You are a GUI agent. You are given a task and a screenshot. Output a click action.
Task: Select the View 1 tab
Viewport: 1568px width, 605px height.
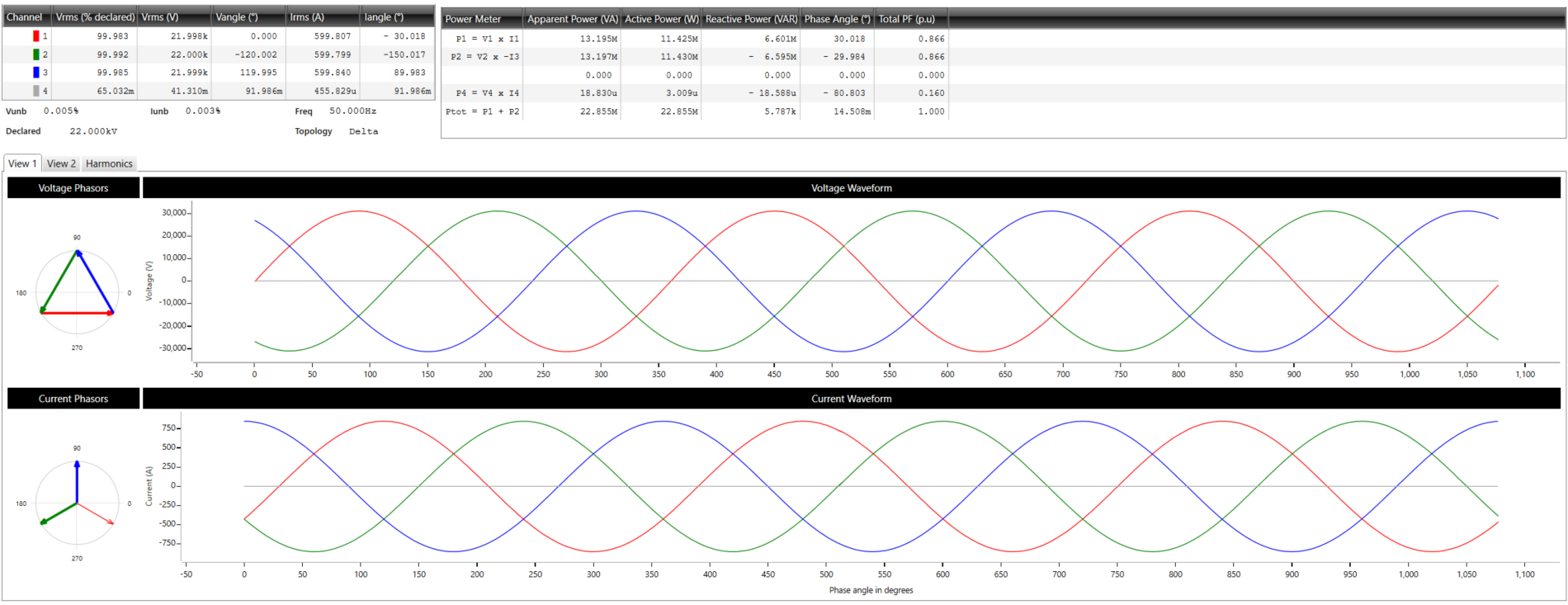[22, 163]
